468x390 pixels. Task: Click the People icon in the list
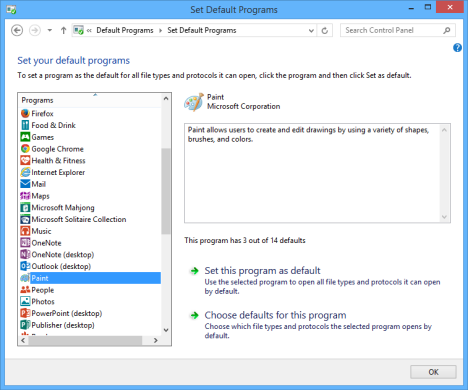pos(25,290)
